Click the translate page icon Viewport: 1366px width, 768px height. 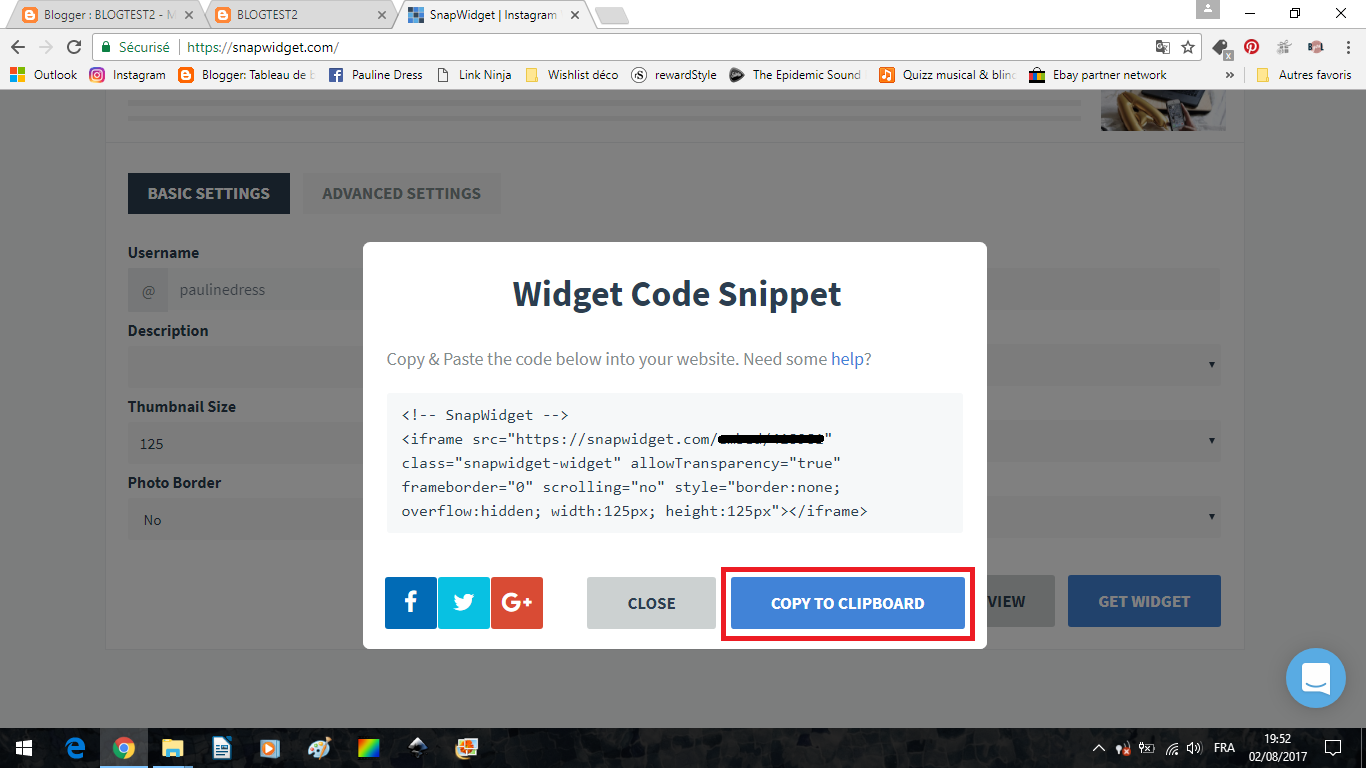click(1162, 47)
